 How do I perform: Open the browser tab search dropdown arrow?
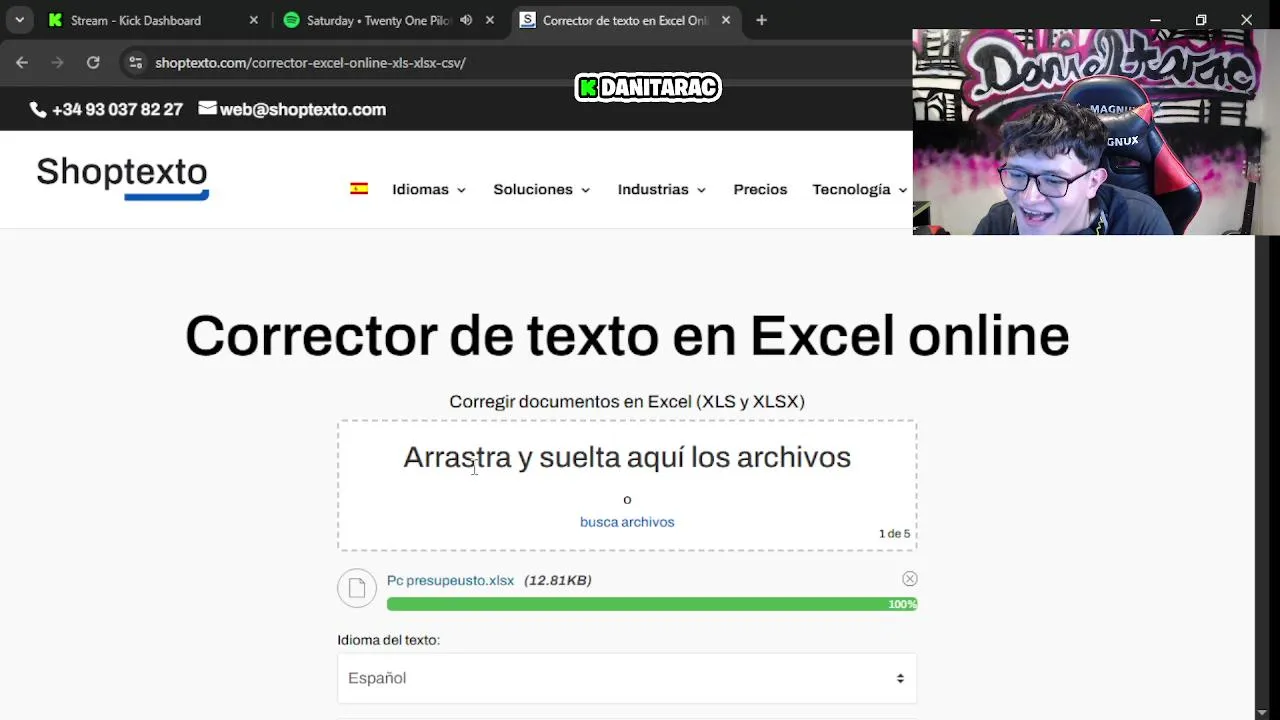[x=19, y=20]
